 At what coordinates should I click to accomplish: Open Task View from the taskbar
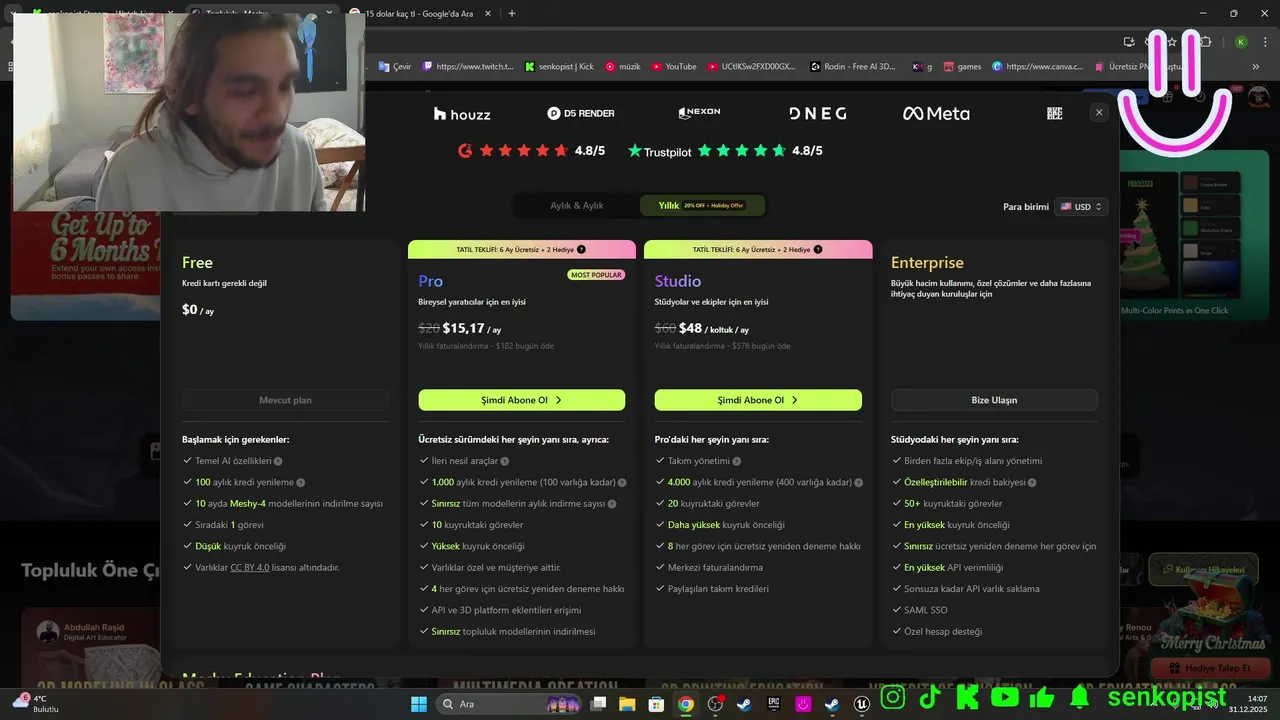(x=598, y=704)
